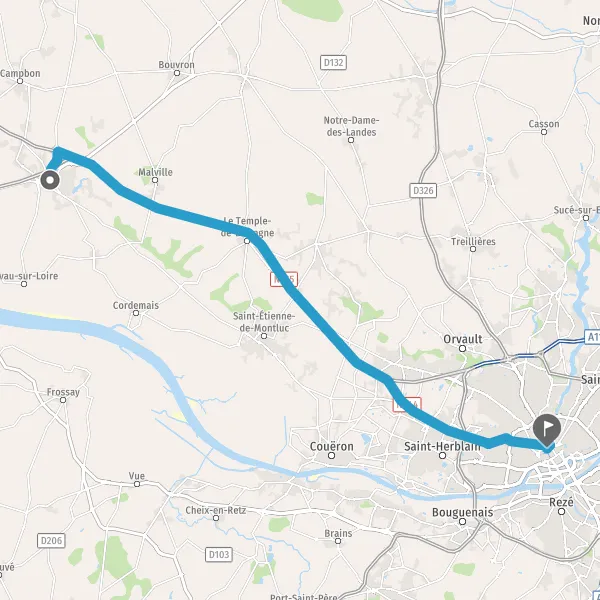Select the Couëron city label

point(331,446)
